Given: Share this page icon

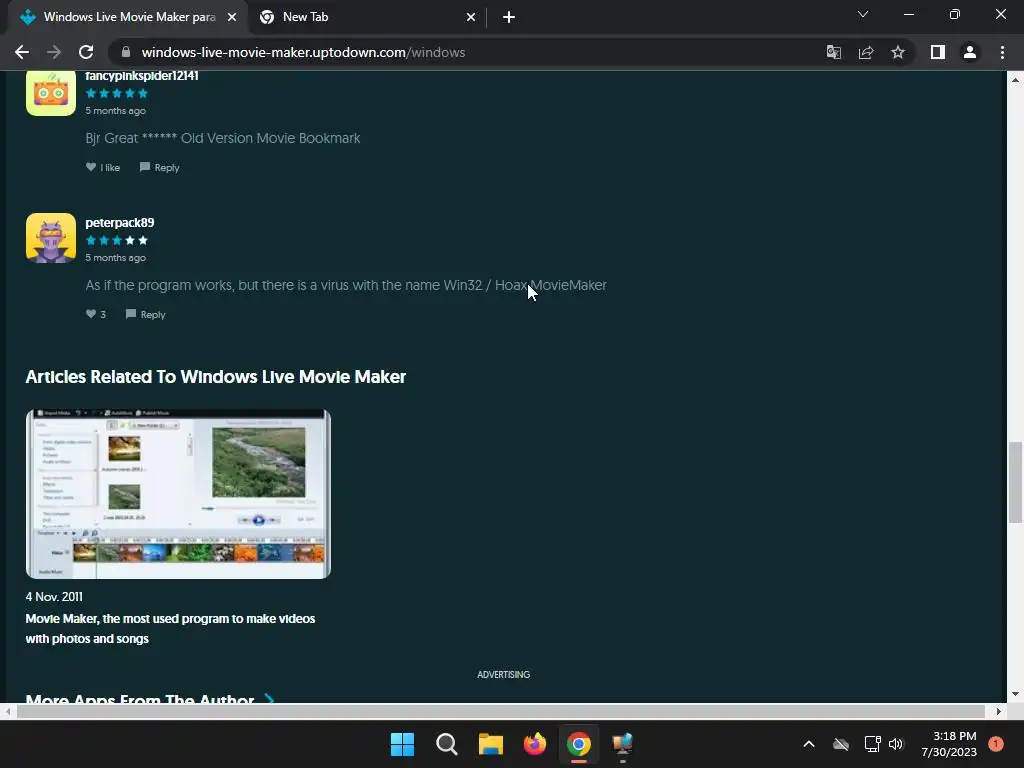Looking at the screenshot, I should pyautogui.click(x=866, y=52).
